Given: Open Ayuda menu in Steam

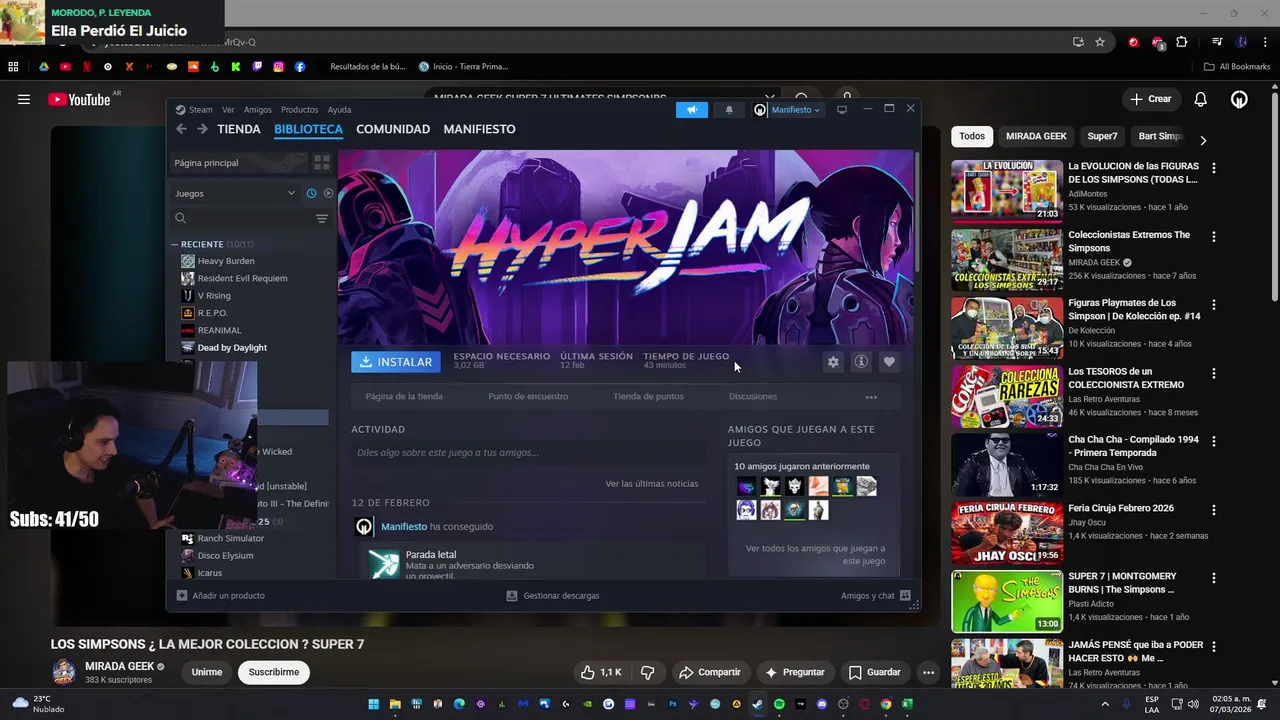Looking at the screenshot, I should [x=339, y=110].
